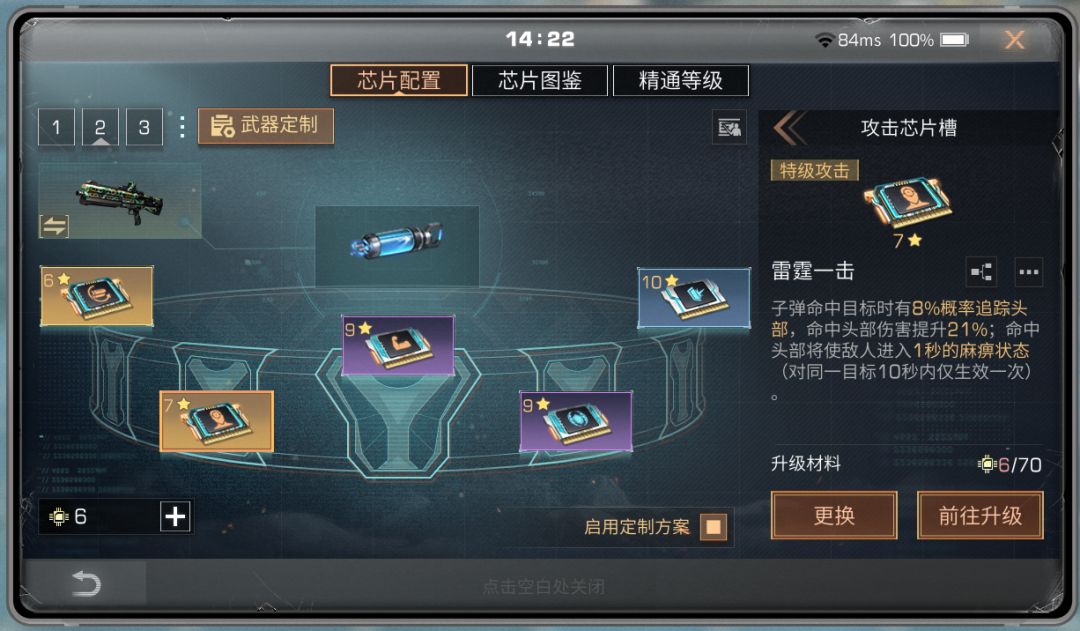The width and height of the screenshot is (1080, 631).
Task: Toggle 启用定制方案 checkbox
Action: (x=714, y=527)
